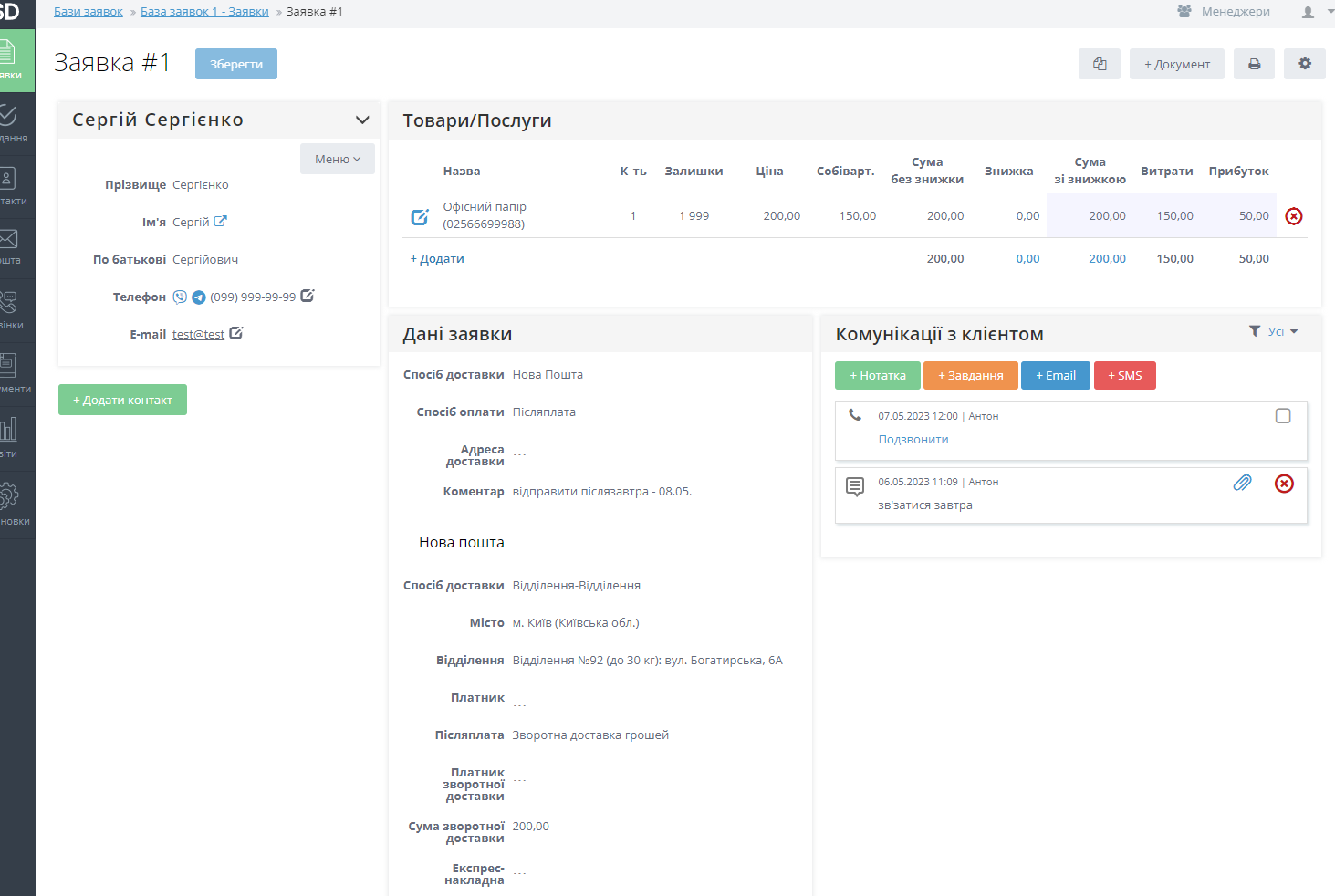Open Telegram icon next to the phone number
The image size is (1335, 896).
click(198, 297)
